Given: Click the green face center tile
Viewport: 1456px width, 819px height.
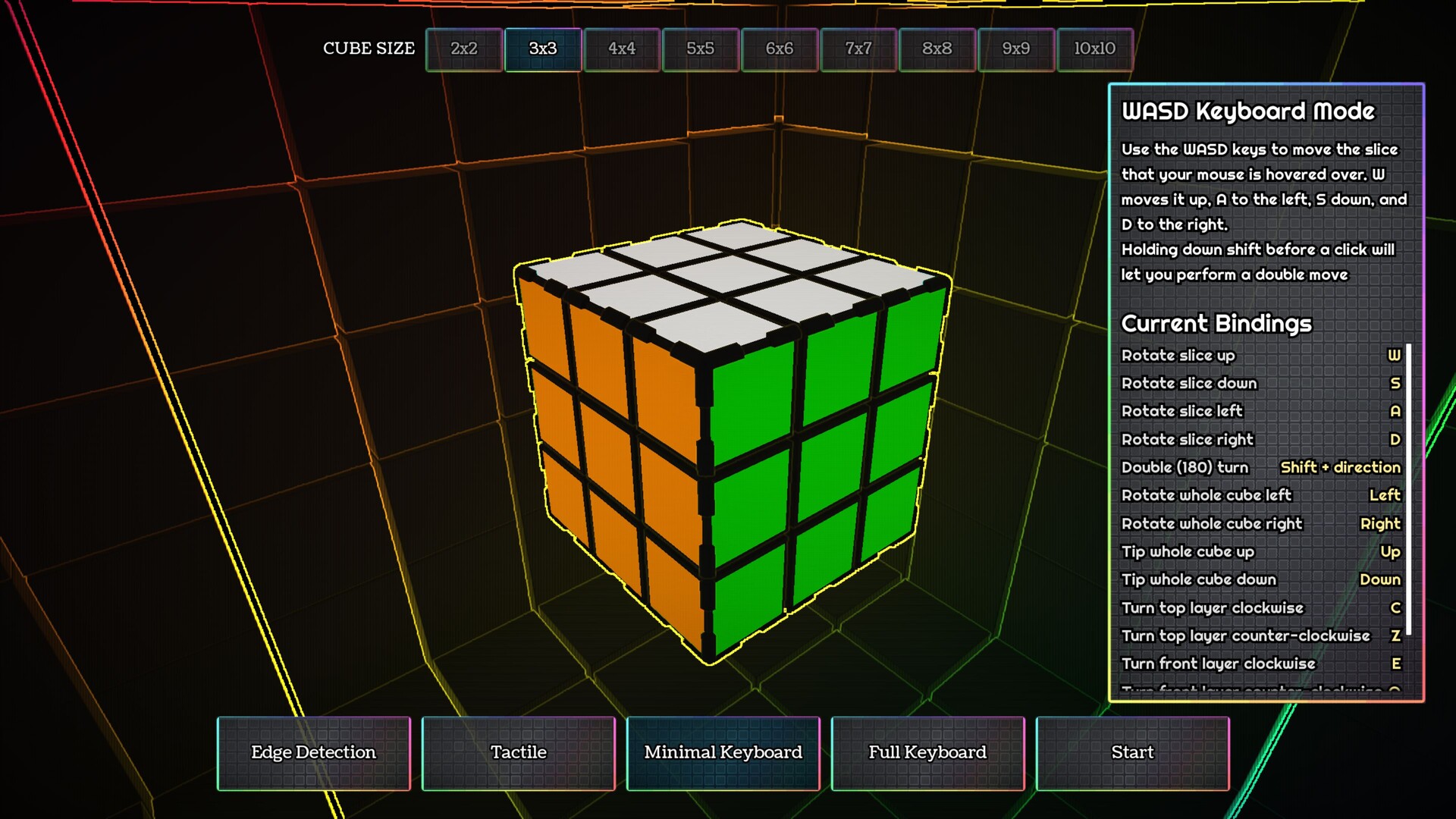Looking at the screenshot, I should click(x=832, y=455).
